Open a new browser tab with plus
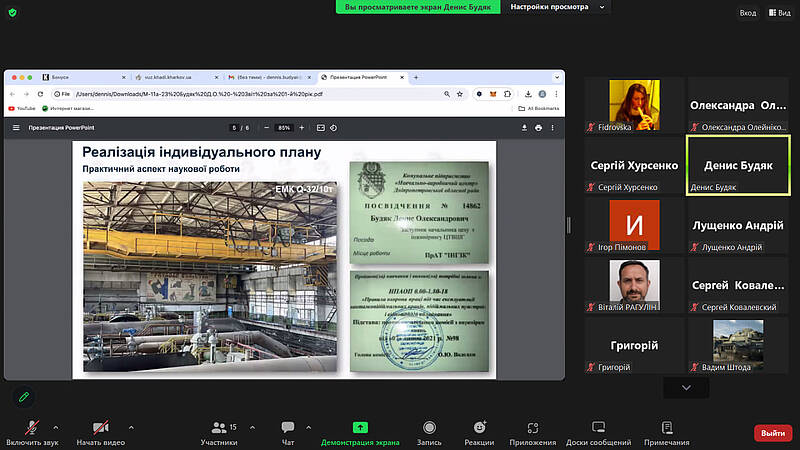Image resolution: width=800 pixels, height=450 pixels. coord(416,77)
